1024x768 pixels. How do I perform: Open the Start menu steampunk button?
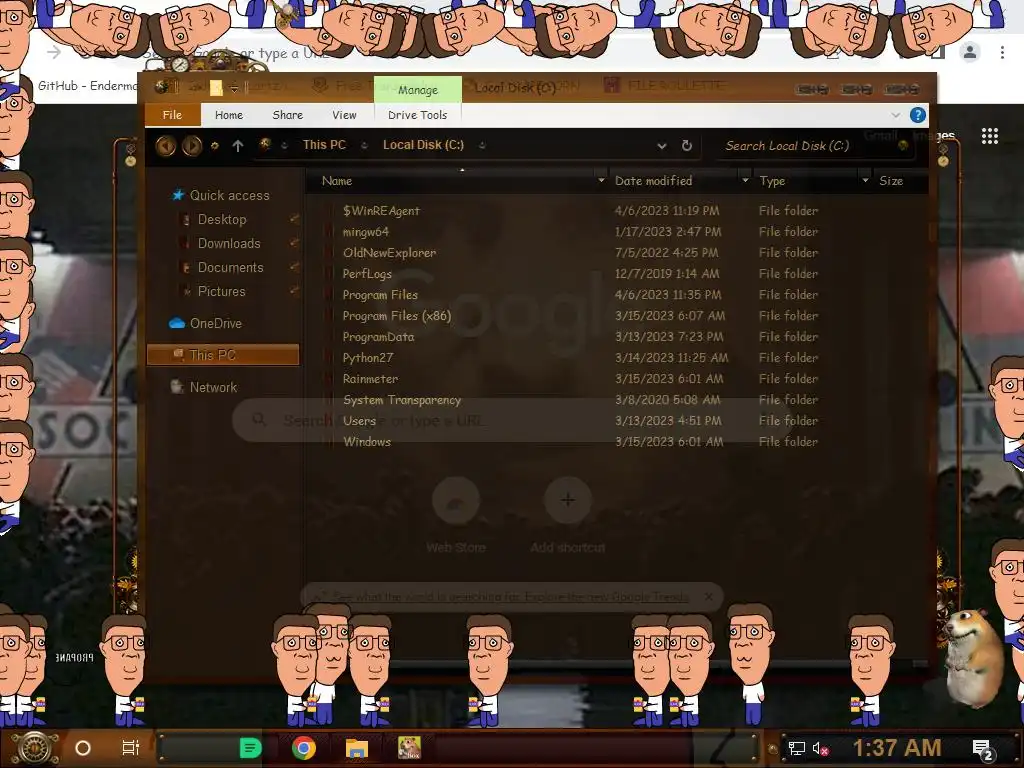[x=35, y=748]
